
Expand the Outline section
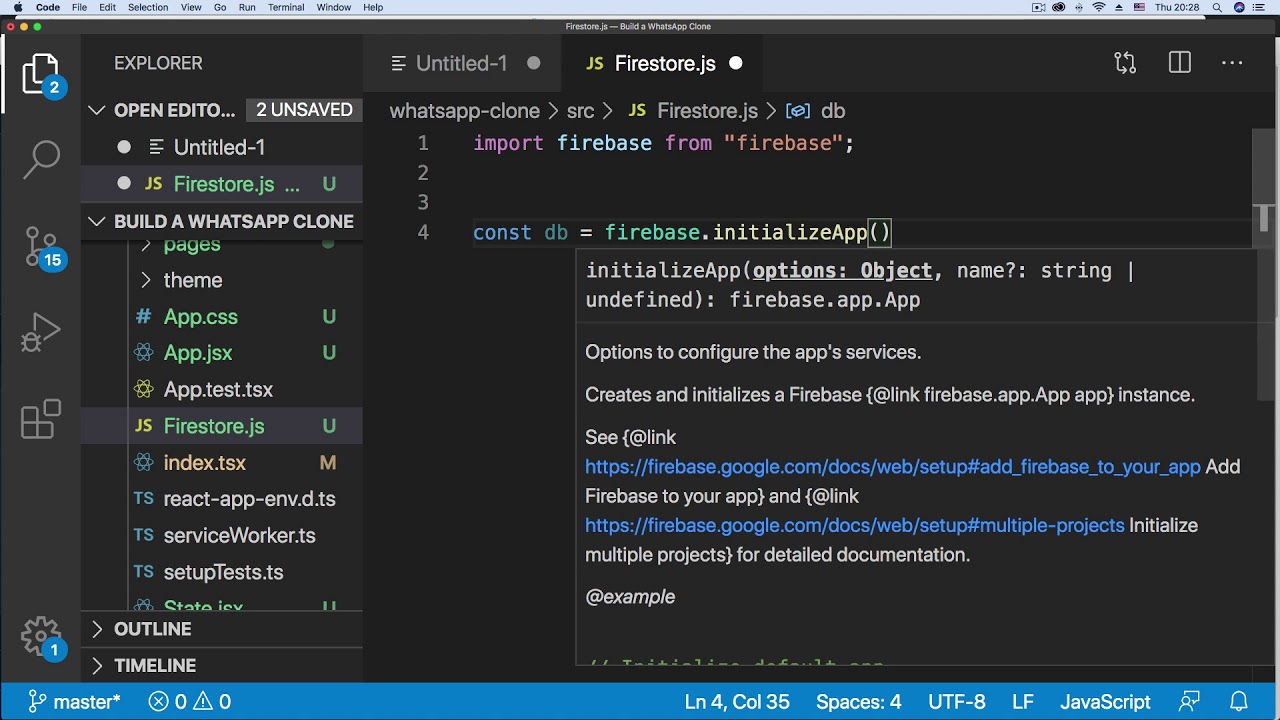click(97, 629)
